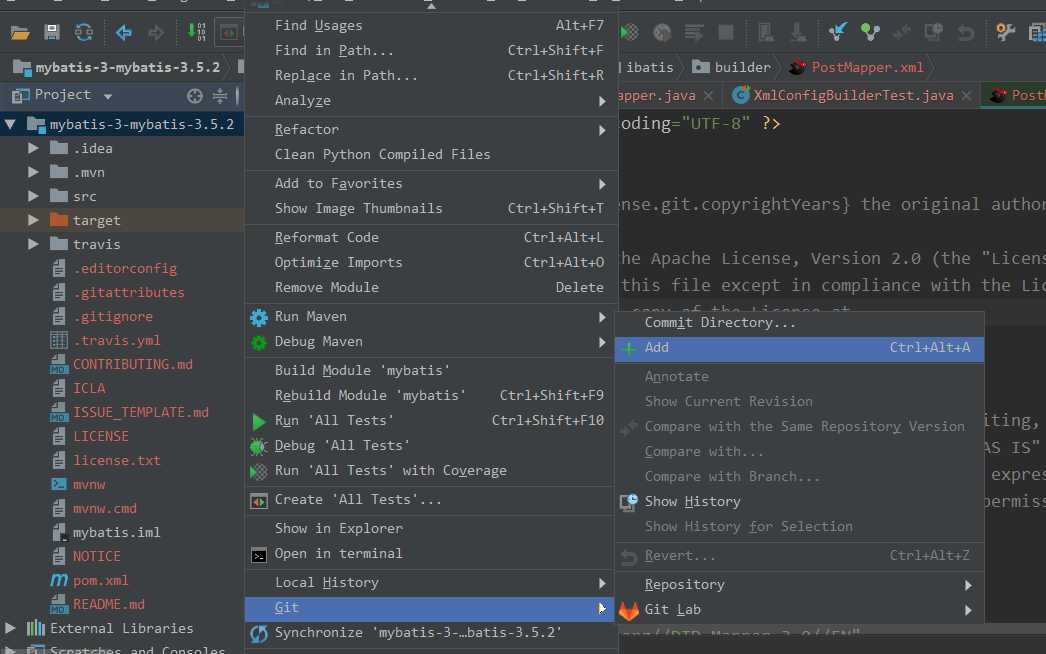The height and width of the screenshot is (654, 1046).
Task: Expand the target folder
Action: point(33,220)
